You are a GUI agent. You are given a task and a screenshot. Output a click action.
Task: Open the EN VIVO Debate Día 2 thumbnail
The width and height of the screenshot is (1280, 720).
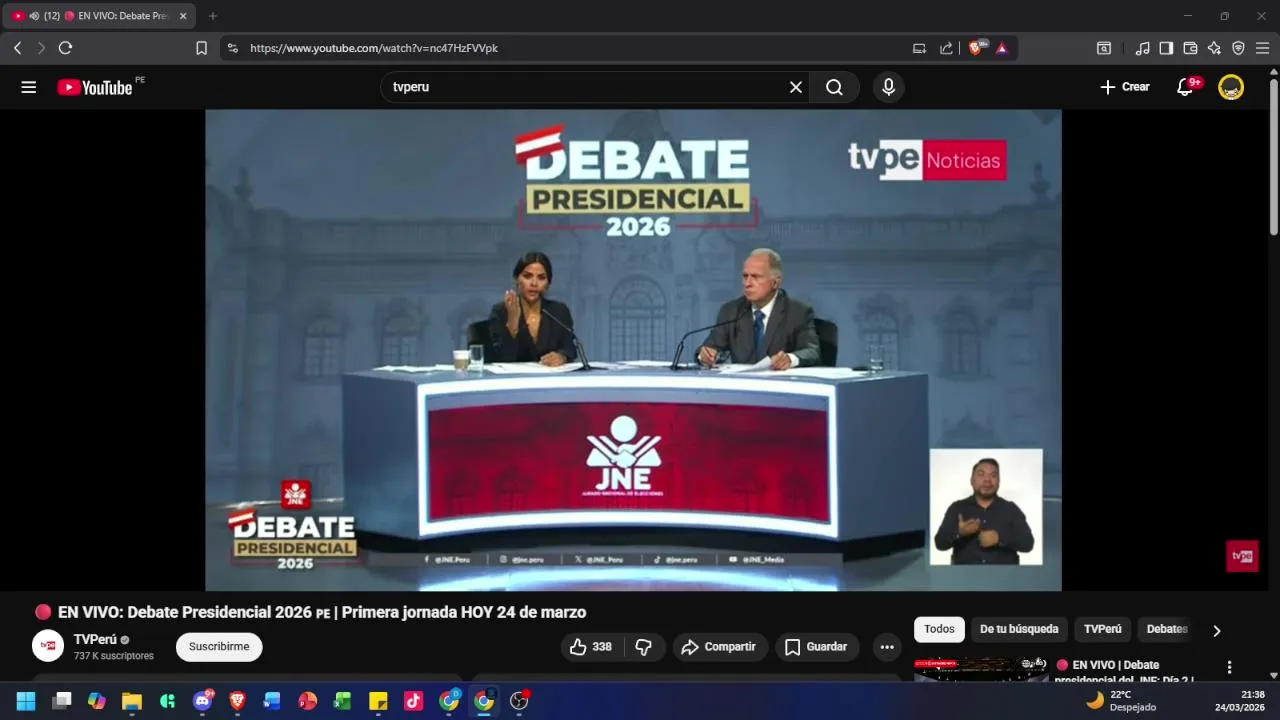pyautogui.click(x=981, y=669)
